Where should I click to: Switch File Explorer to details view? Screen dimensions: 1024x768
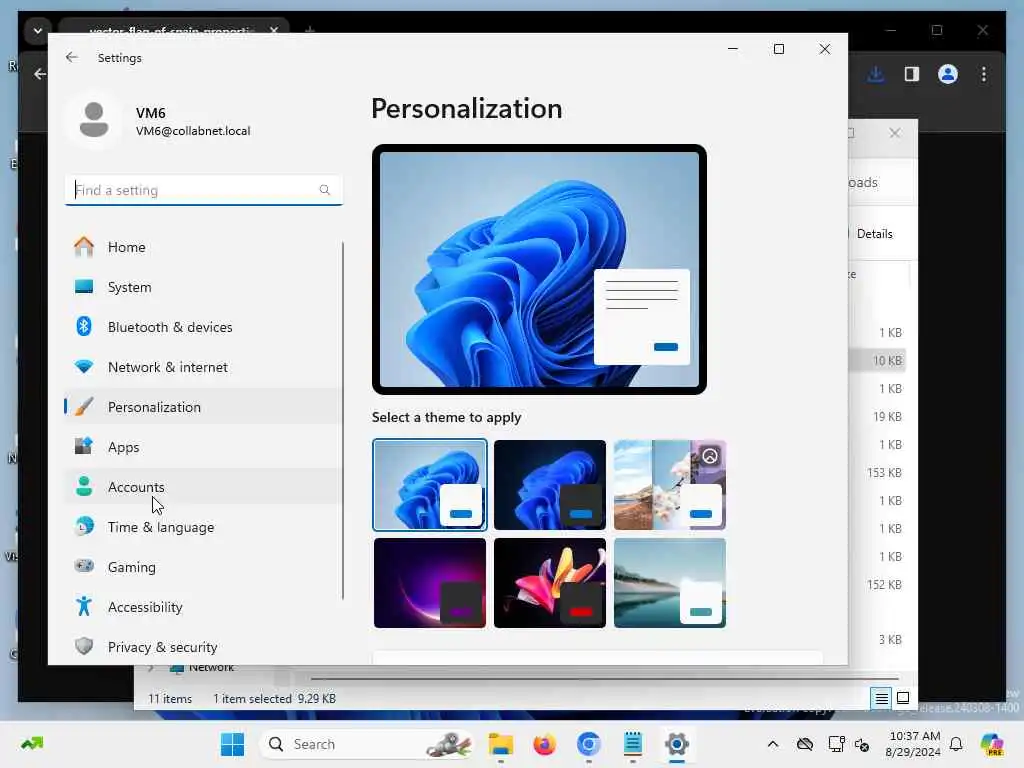pyautogui.click(x=881, y=699)
